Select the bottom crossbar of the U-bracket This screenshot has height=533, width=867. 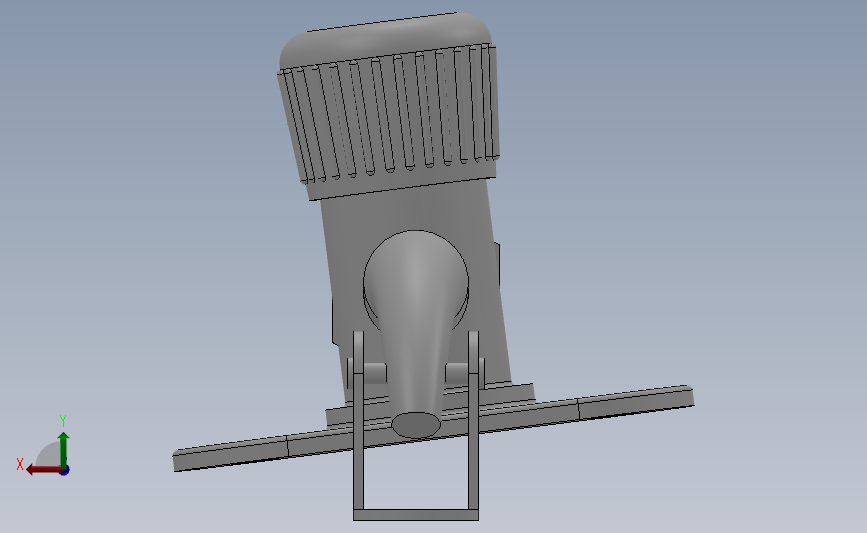pos(416,515)
